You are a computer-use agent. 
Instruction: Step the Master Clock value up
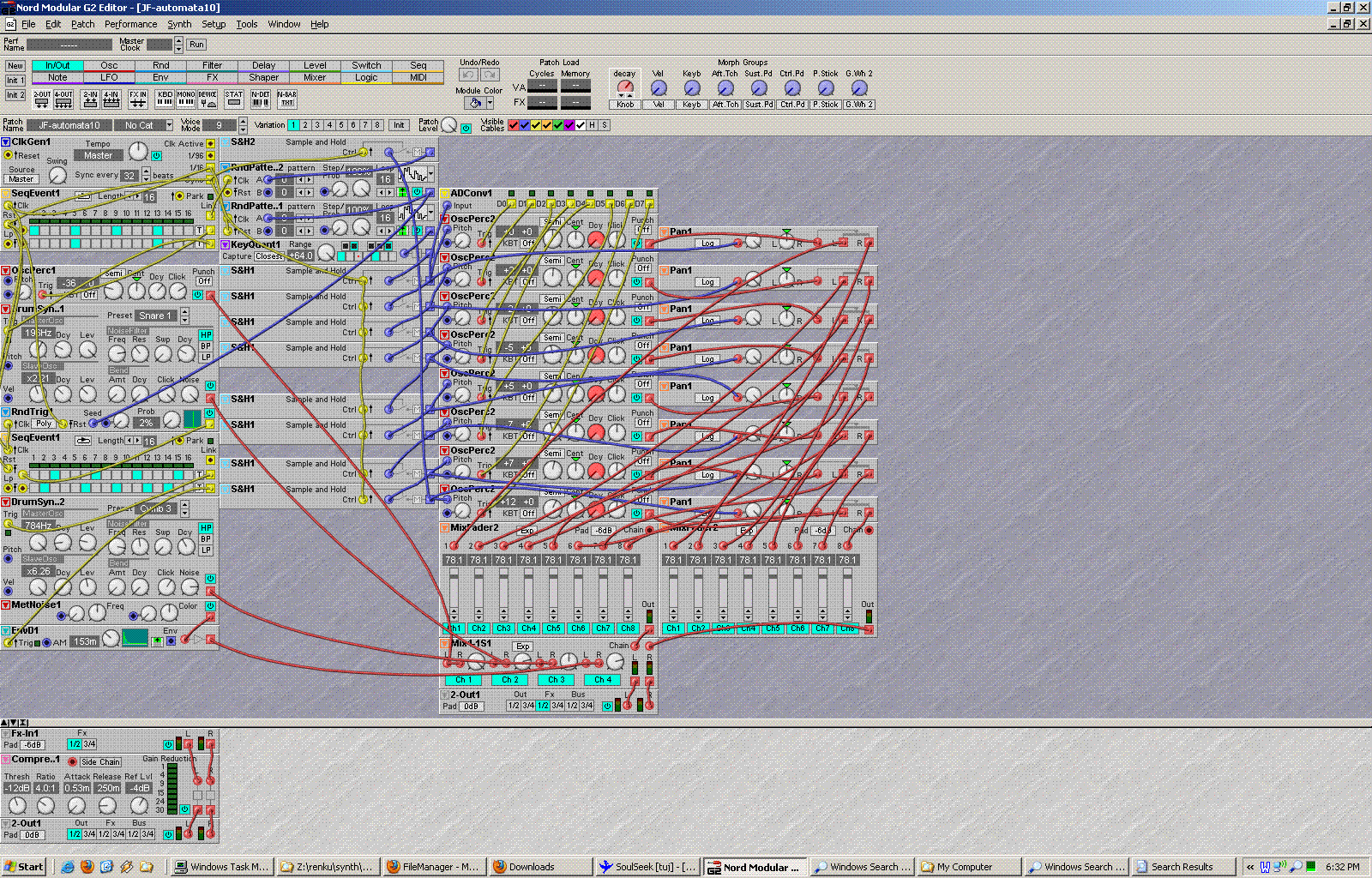pos(178,41)
